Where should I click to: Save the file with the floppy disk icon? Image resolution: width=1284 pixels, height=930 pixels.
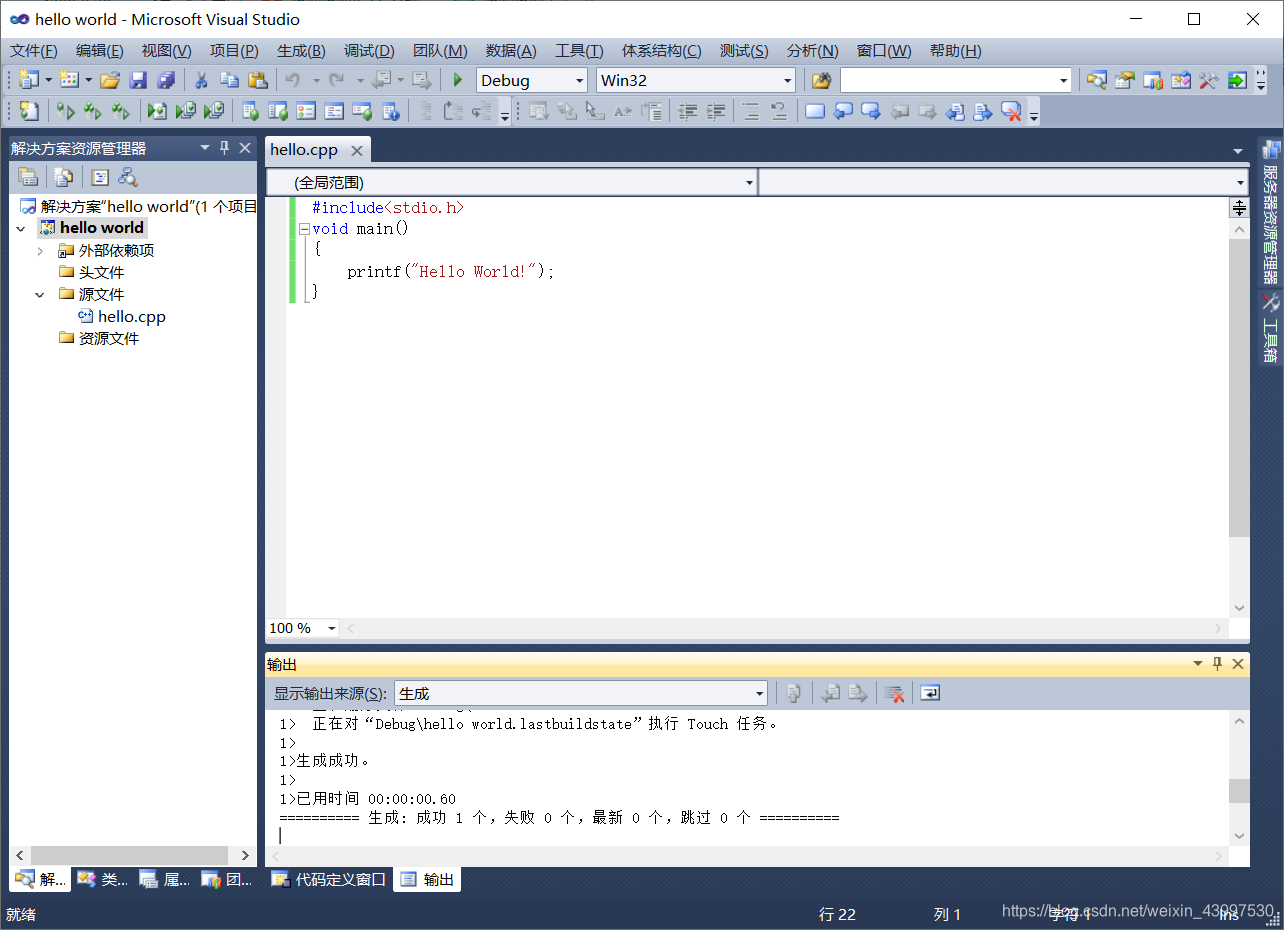(x=138, y=81)
